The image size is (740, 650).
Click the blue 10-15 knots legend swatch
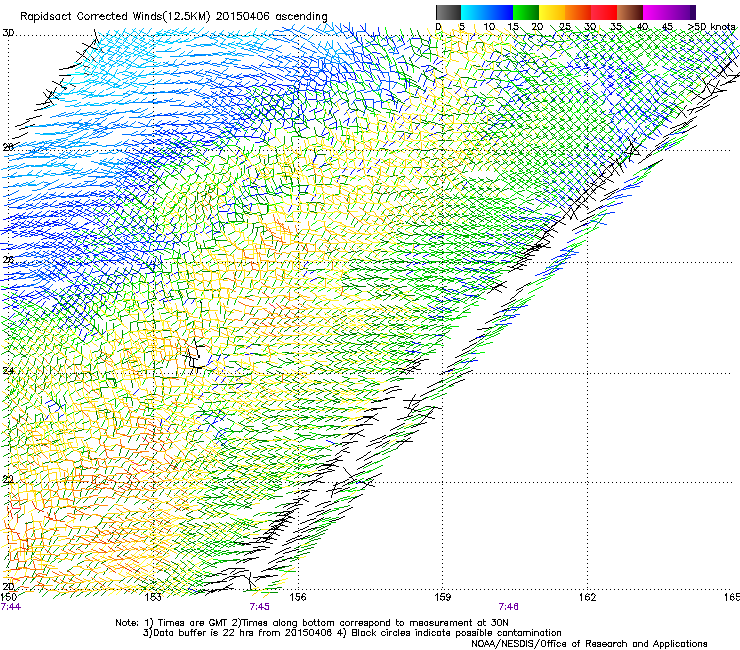500,12
